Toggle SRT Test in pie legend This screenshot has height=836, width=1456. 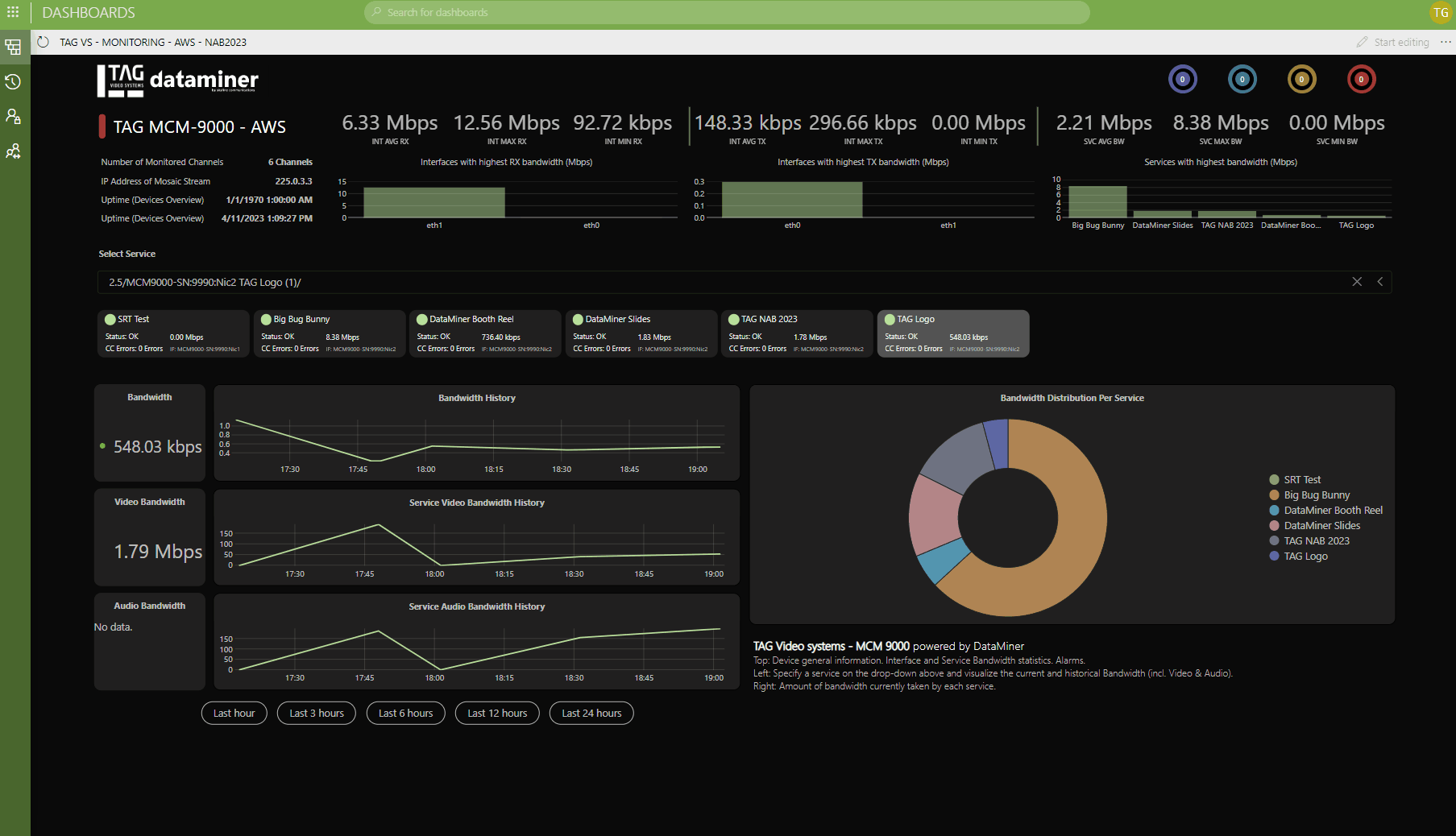[x=1295, y=480]
